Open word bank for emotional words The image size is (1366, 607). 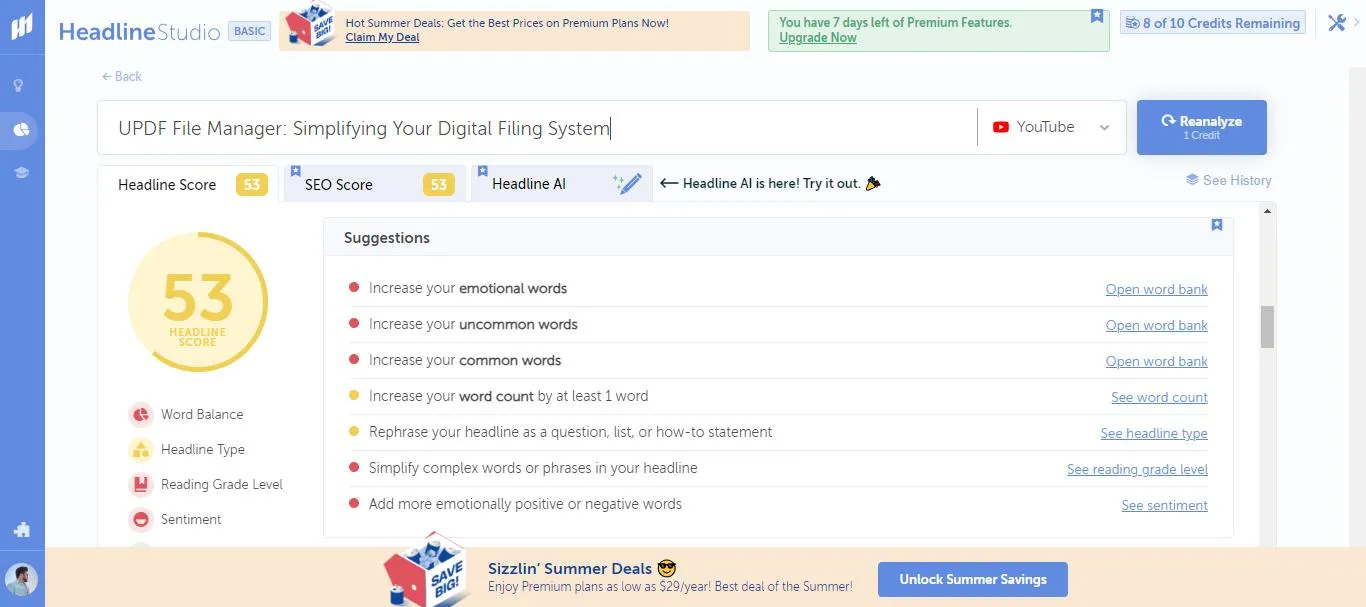1156,289
